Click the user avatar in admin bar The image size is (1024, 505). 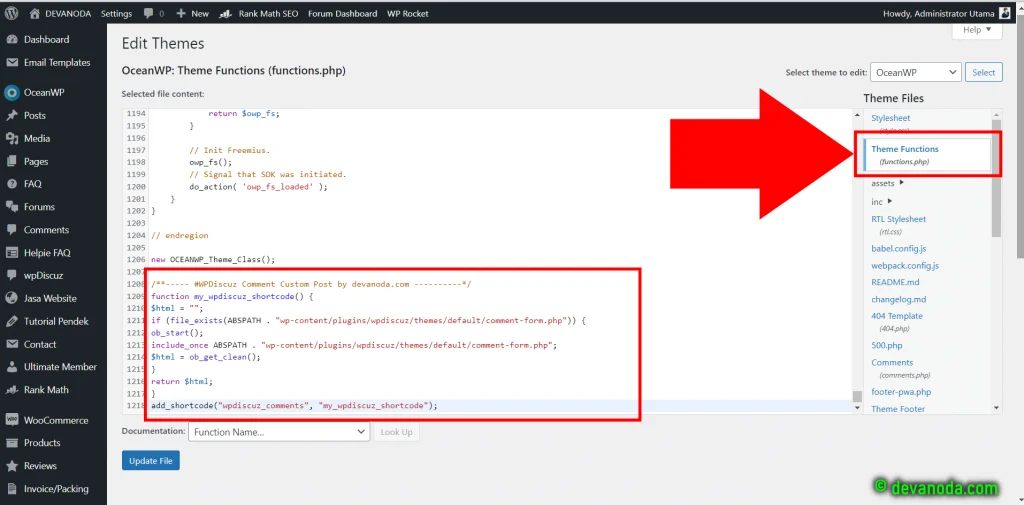[x=1004, y=13]
